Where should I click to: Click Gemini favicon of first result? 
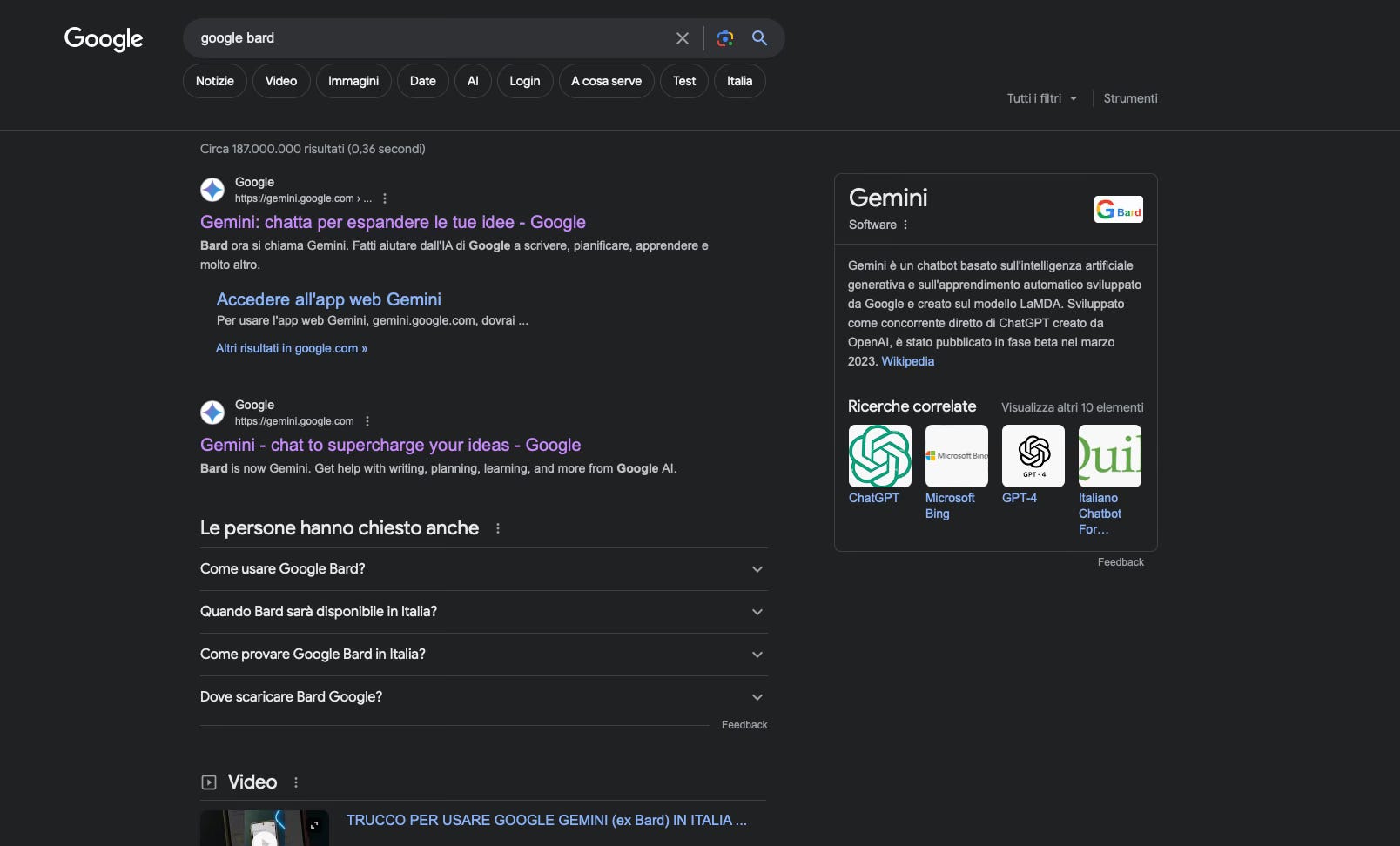point(212,190)
